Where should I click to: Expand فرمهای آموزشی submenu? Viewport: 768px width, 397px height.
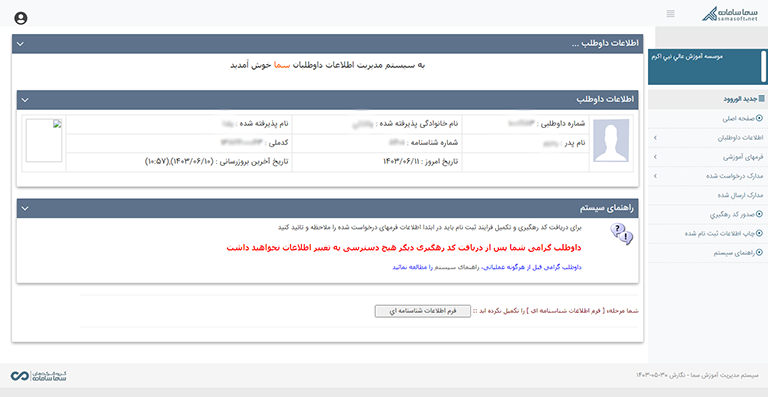pos(708,157)
